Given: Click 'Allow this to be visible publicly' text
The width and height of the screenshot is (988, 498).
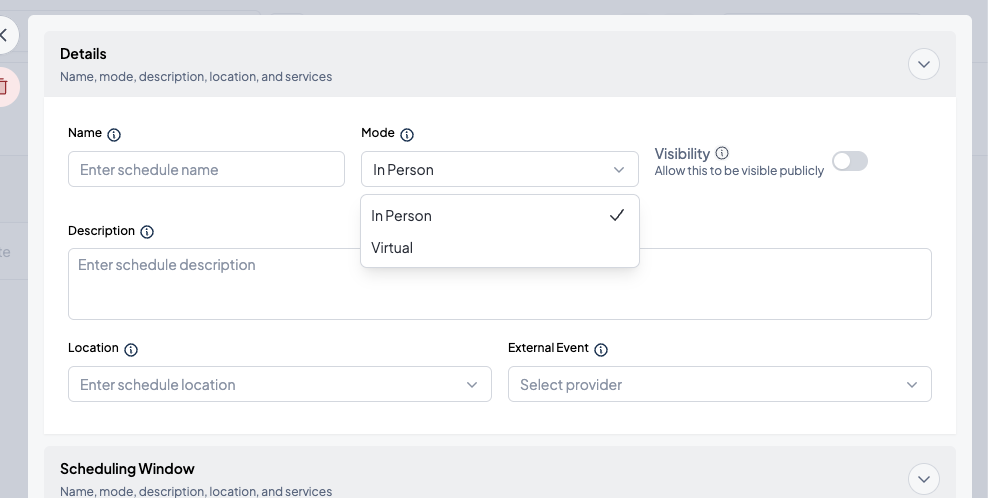Looking at the screenshot, I should 739,171.
